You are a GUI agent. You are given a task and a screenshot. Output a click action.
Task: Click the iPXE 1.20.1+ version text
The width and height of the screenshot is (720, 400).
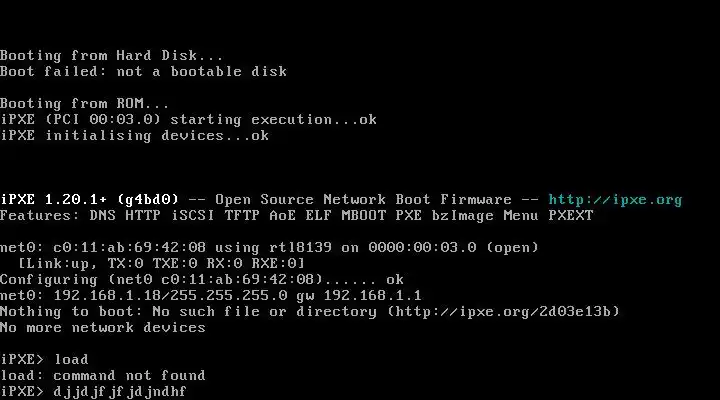coord(54,200)
